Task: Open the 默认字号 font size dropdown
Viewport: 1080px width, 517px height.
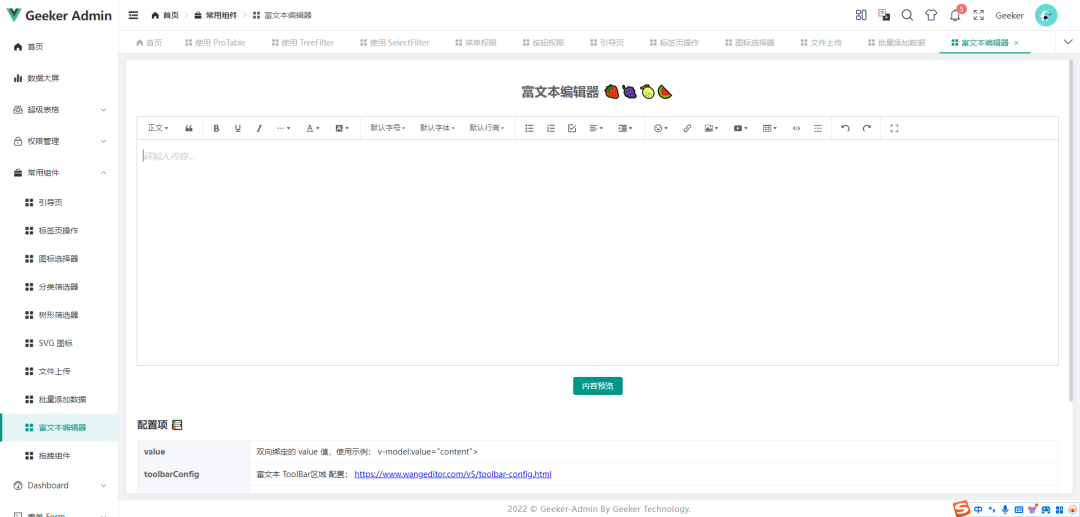Action: (387, 128)
